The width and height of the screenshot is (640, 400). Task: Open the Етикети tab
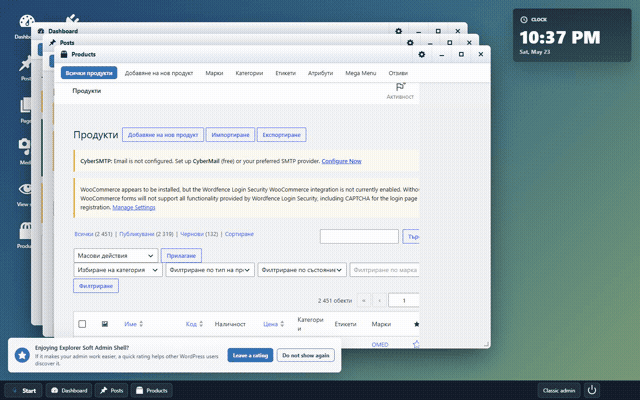(x=286, y=73)
